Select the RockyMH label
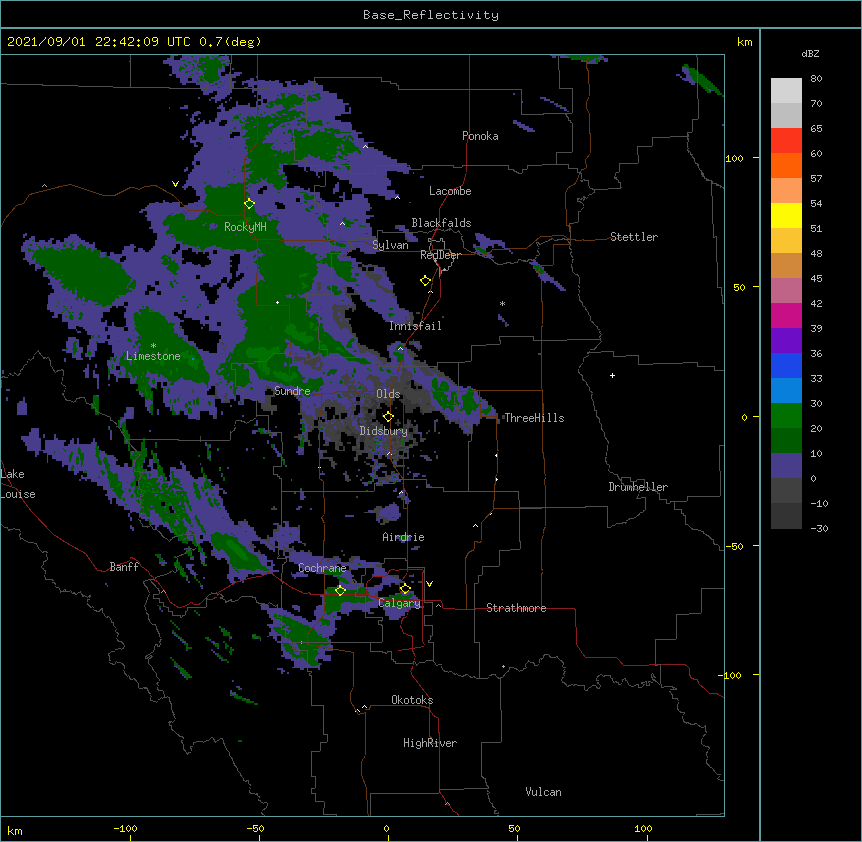This screenshot has height=842, width=862. 245,227
